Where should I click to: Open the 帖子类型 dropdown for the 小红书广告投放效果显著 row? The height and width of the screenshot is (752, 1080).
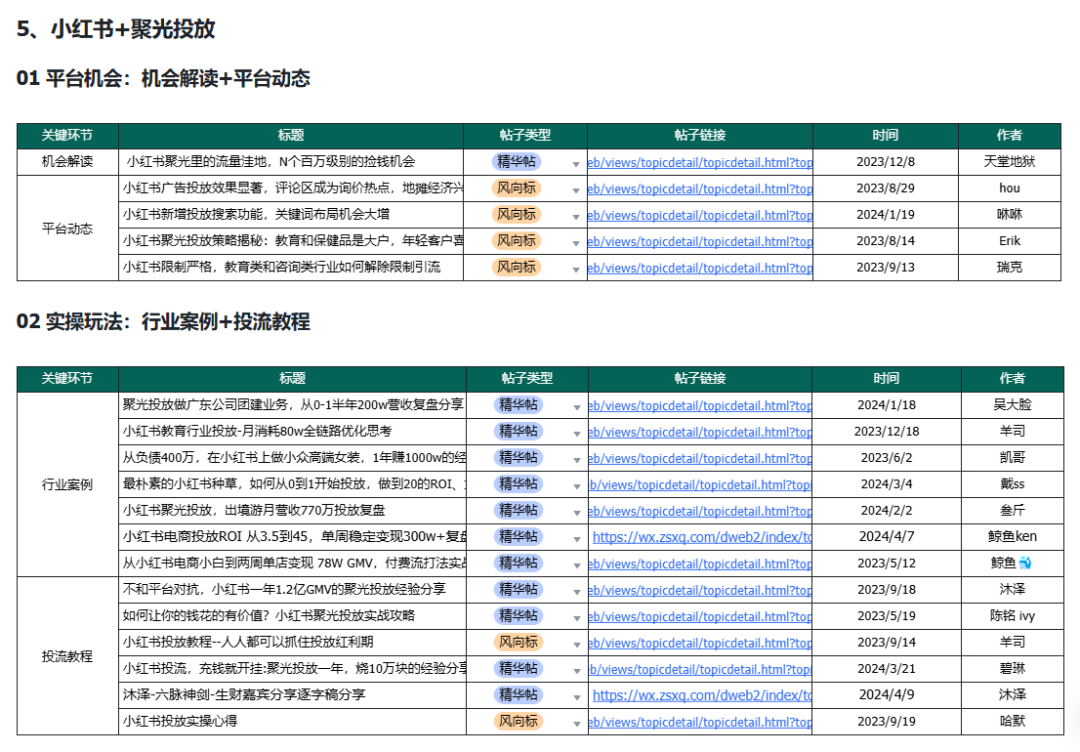pyautogui.click(x=577, y=189)
